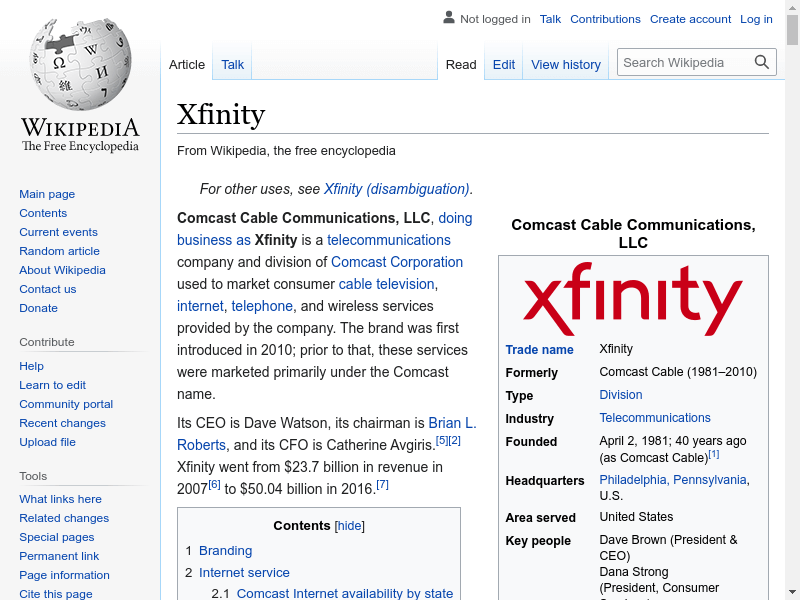The height and width of the screenshot is (600, 800).
Task: Select the Read tab
Action: pyautogui.click(x=461, y=65)
